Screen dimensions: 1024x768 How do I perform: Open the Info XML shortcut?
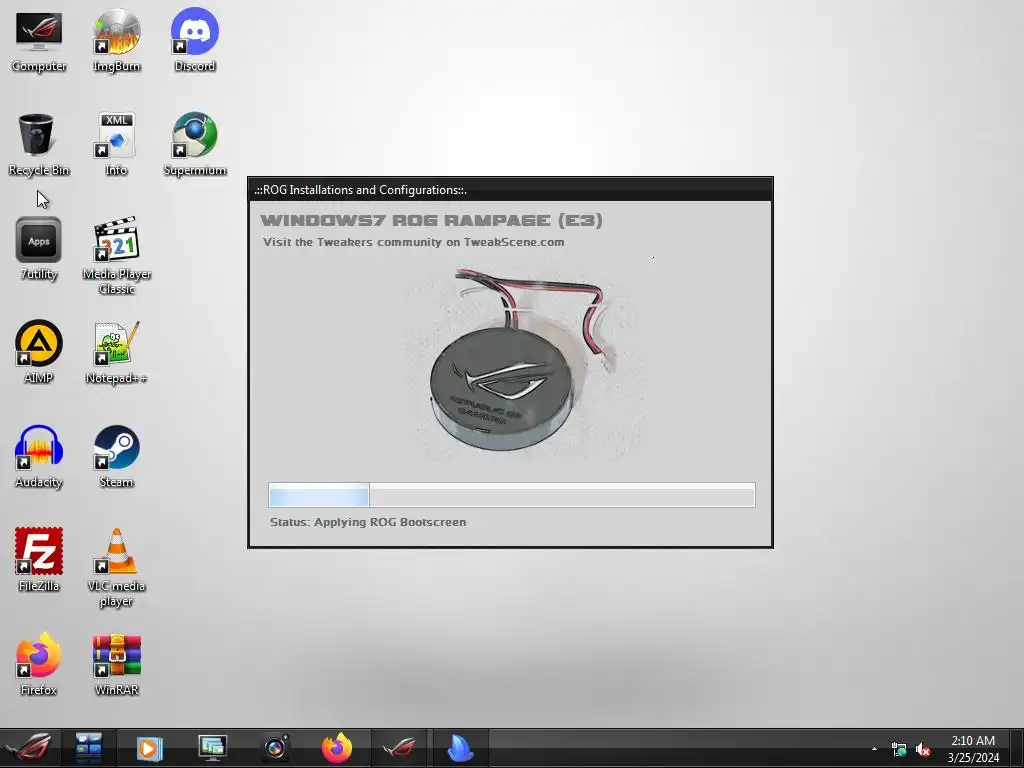(x=116, y=145)
